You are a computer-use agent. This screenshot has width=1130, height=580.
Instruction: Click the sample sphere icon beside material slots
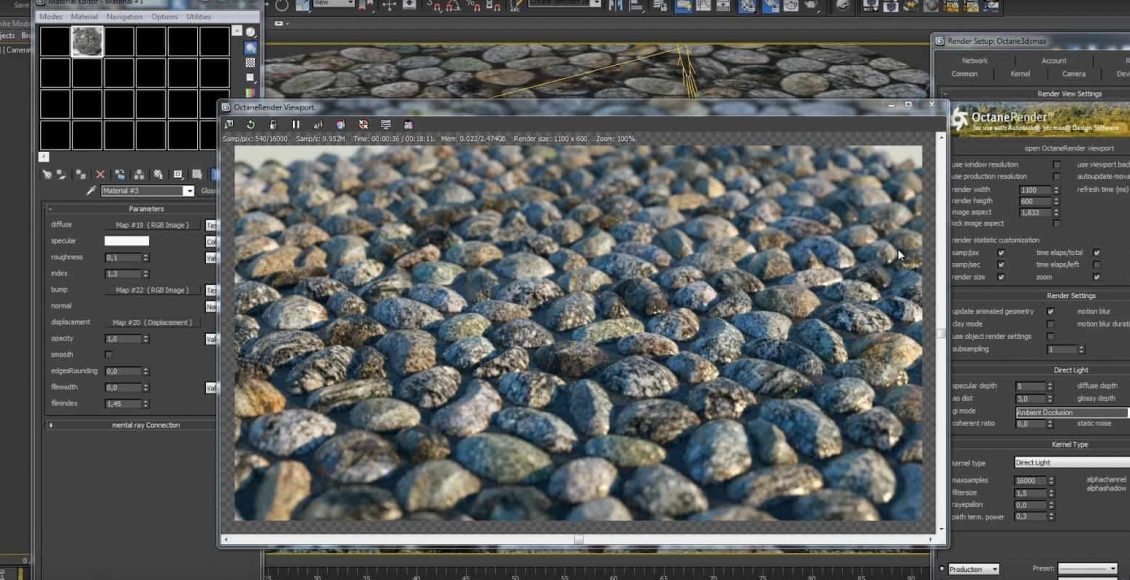tap(251, 32)
